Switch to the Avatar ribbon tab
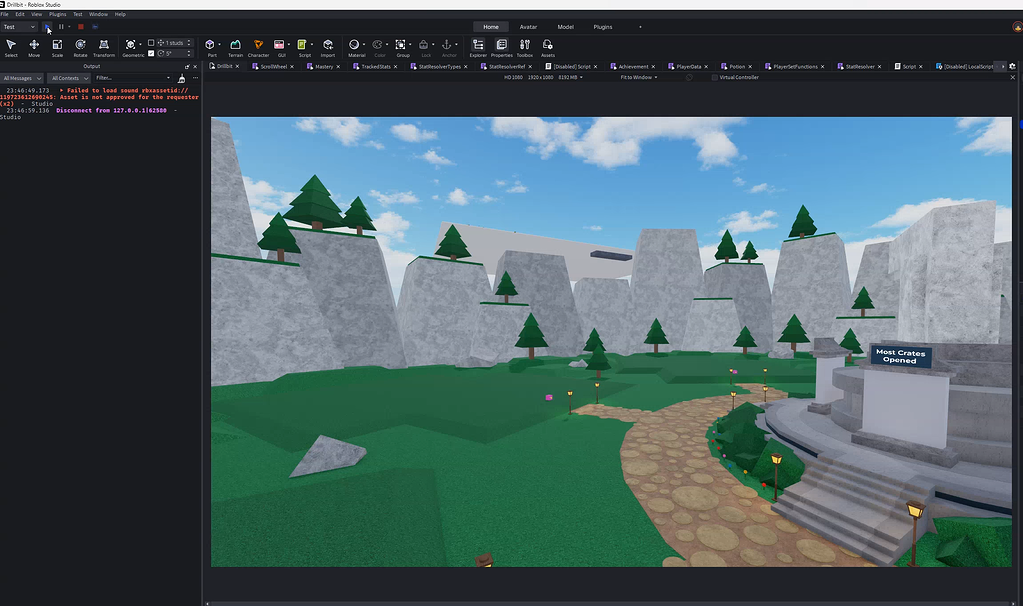This screenshot has height=606, width=1023. coord(528,27)
